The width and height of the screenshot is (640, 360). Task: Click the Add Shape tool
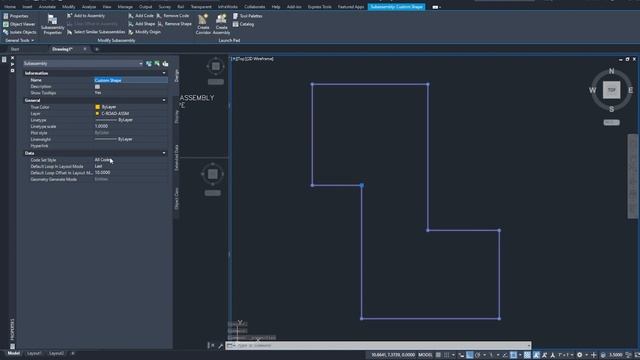pyautogui.click(x=141, y=24)
